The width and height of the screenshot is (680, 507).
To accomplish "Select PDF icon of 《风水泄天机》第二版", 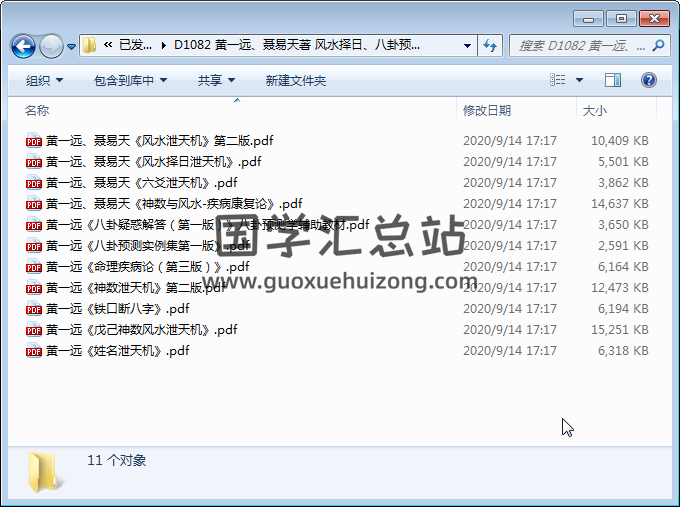I will [34, 141].
